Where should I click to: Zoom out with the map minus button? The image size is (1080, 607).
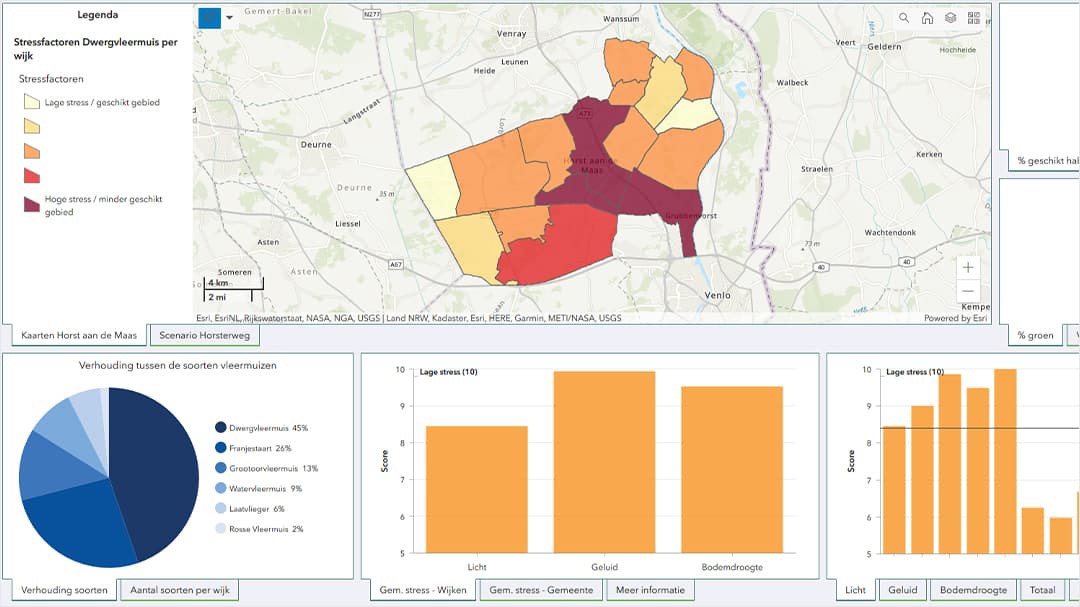968,291
